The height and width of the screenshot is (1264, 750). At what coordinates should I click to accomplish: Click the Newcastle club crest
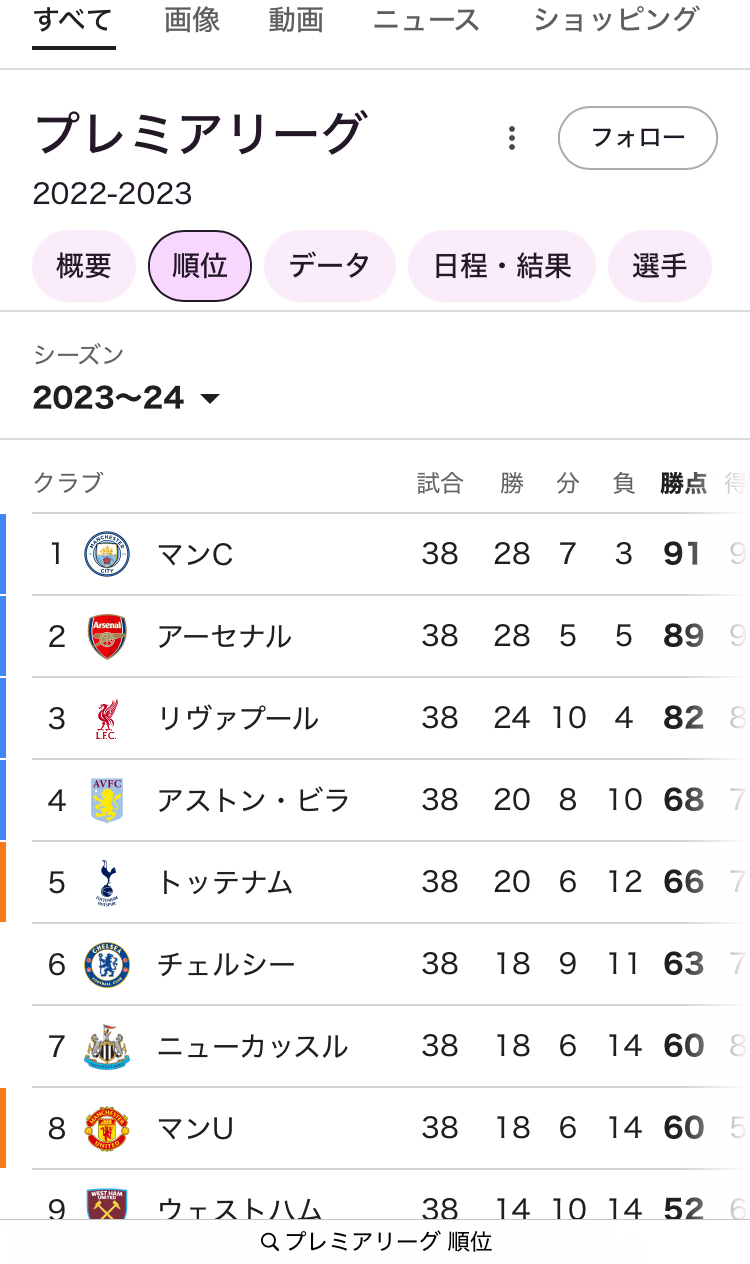[107, 1046]
